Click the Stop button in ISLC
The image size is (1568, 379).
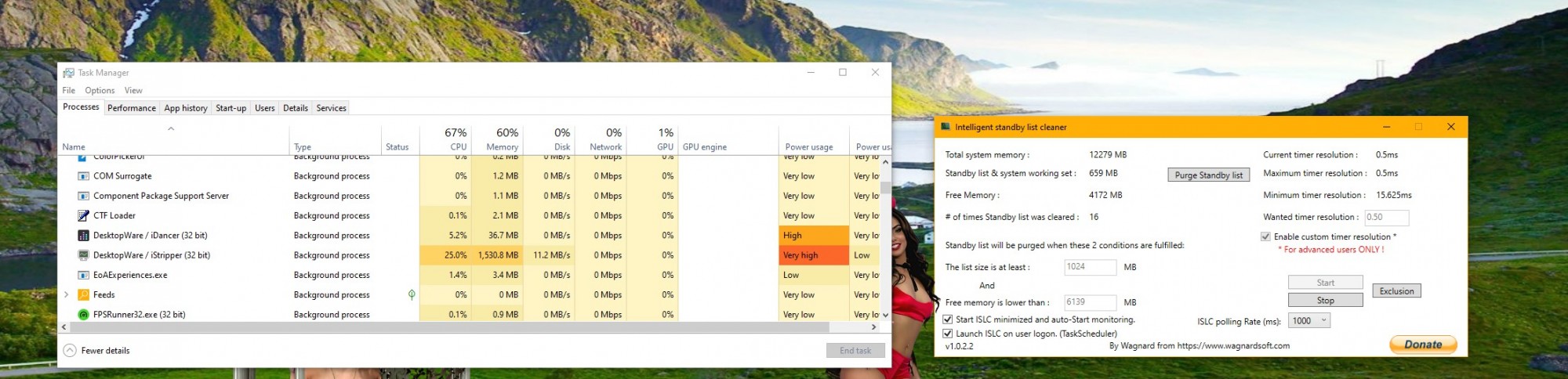(x=1325, y=301)
